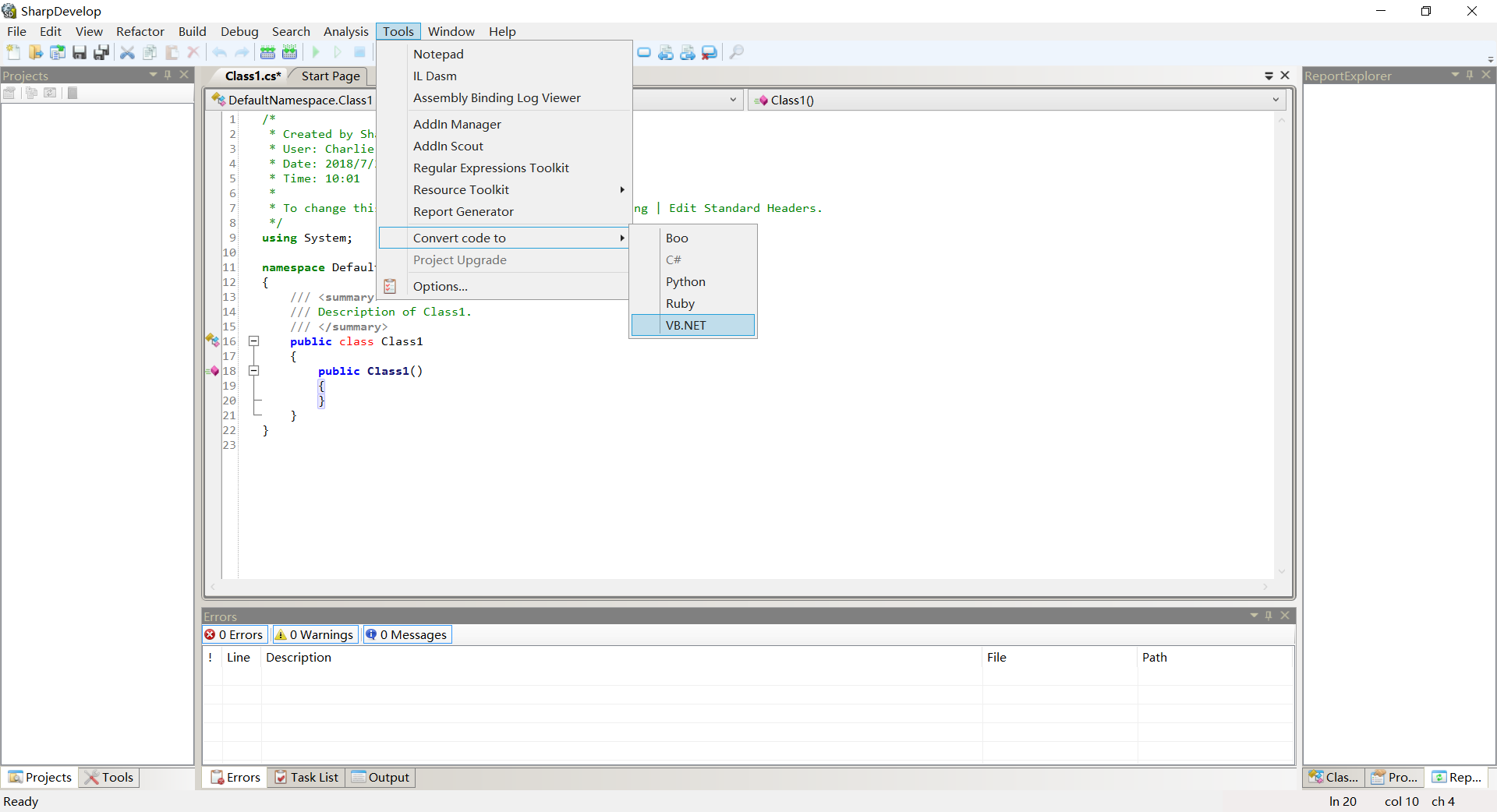
Task: Click the Stop execution square icon
Action: click(359, 52)
